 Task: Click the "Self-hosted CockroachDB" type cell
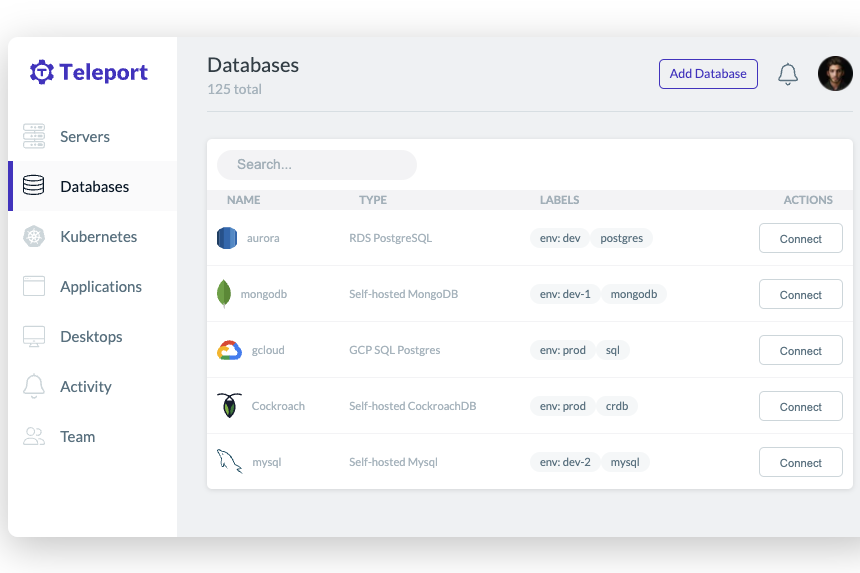point(412,406)
